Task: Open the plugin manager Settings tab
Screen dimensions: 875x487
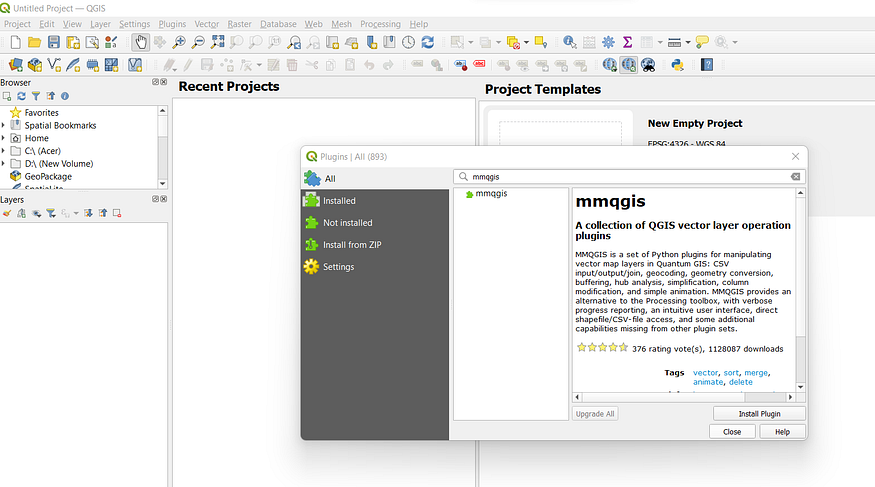Action: (x=375, y=267)
